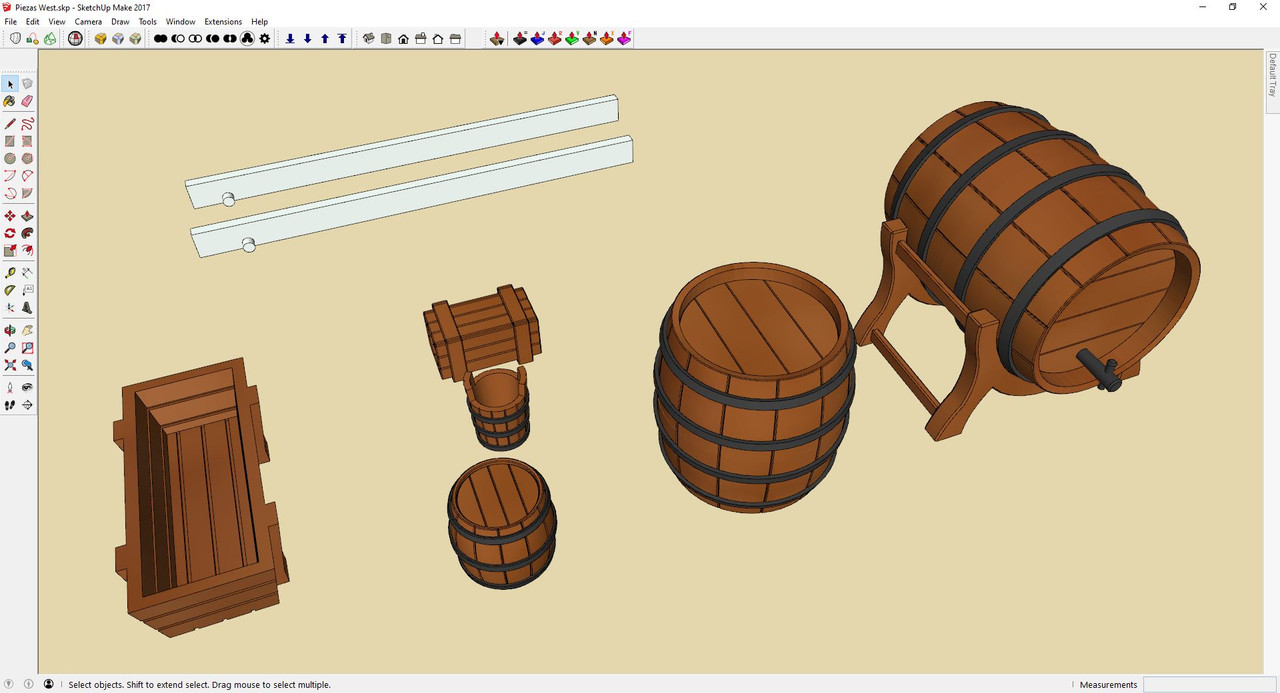Select the Rotate tool

[10, 233]
